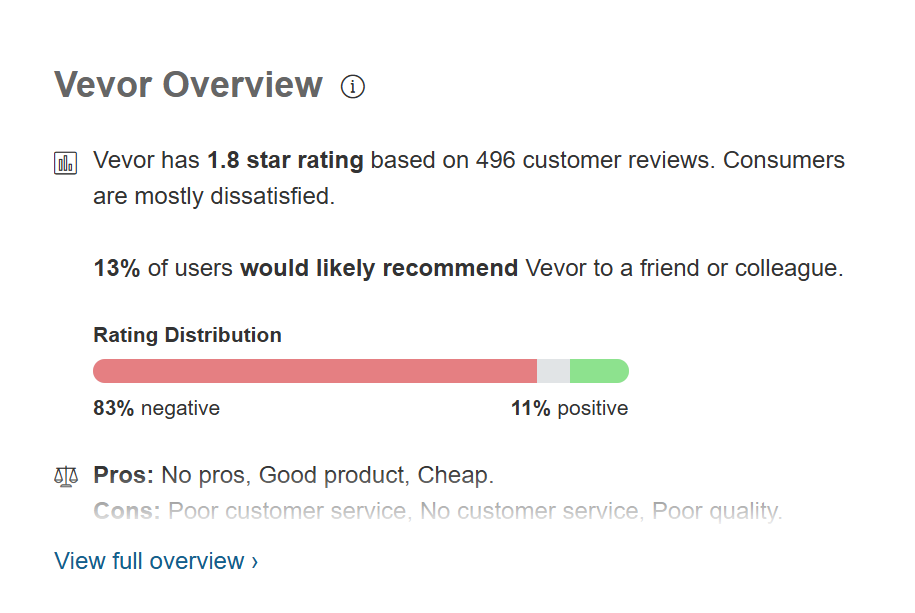This screenshot has width=915, height=613.
Task: Click the 11% positive label
Action: coord(569,408)
